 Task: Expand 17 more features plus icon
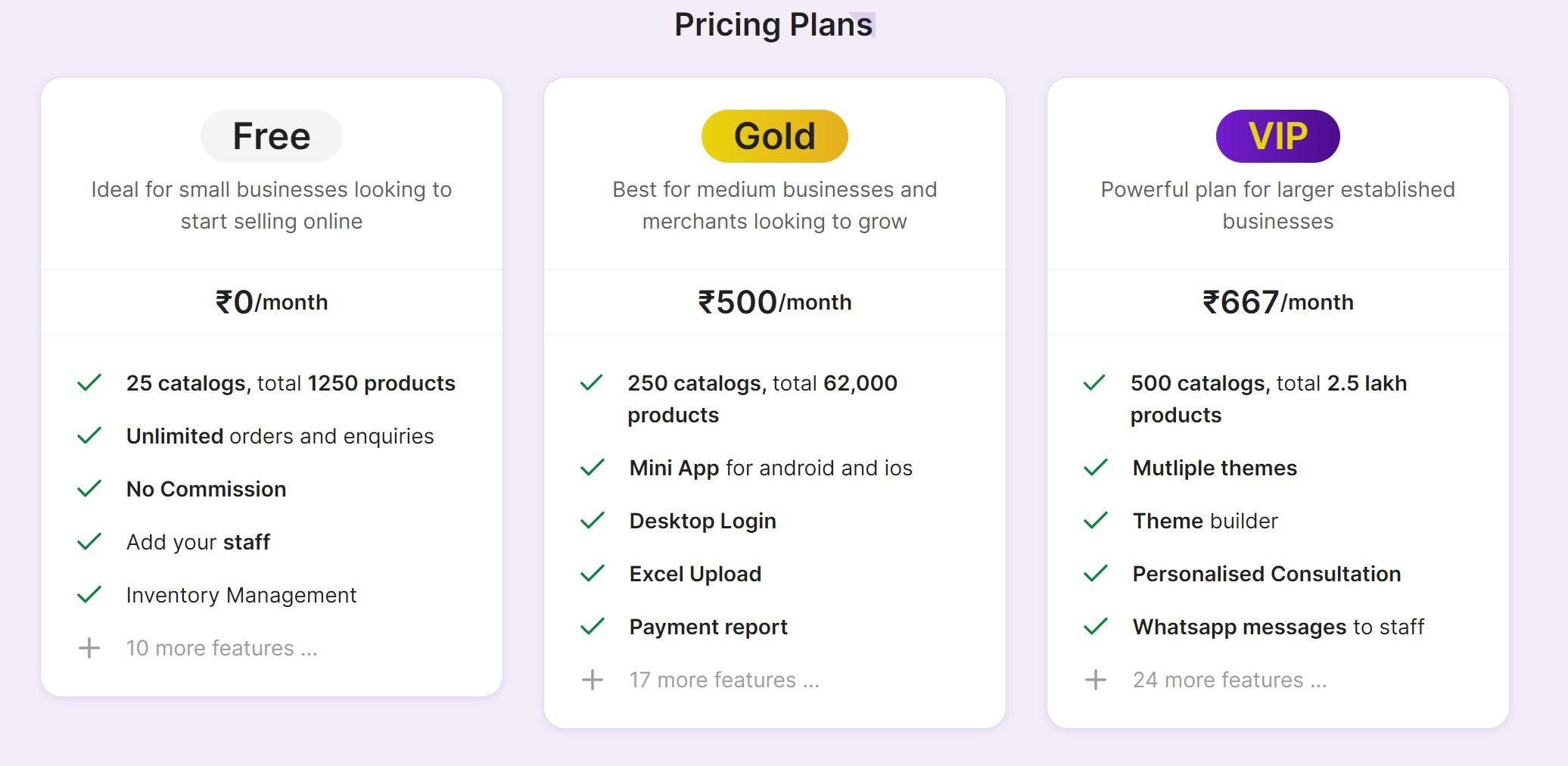point(593,680)
